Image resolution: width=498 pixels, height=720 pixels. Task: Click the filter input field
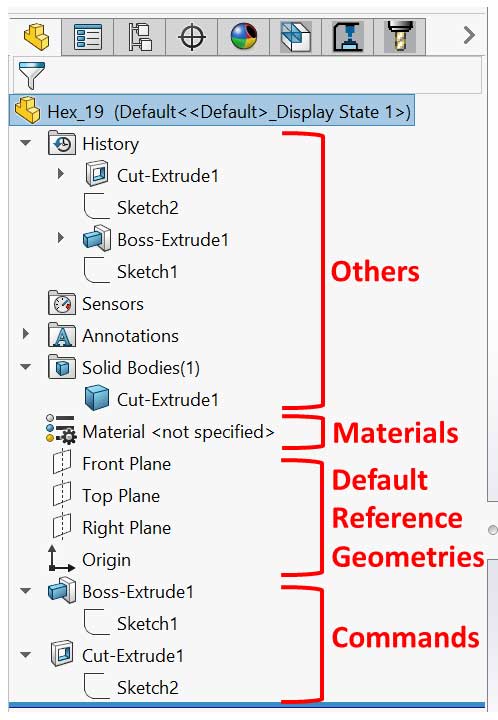tap(264, 75)
